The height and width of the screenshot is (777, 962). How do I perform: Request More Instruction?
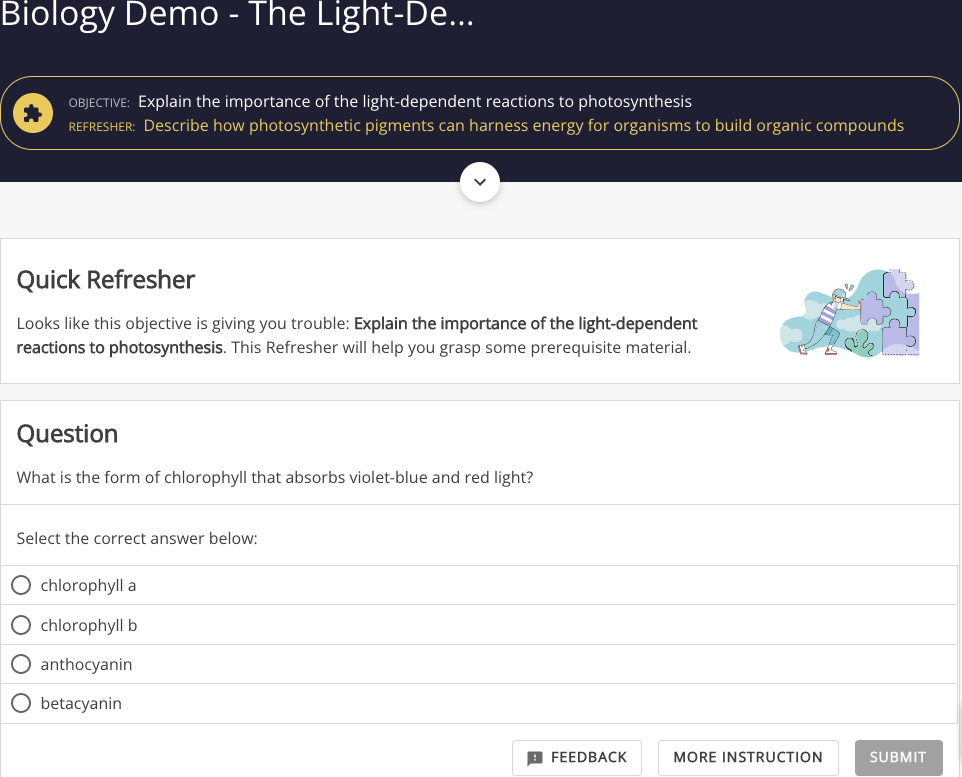(x=748, y=757)
